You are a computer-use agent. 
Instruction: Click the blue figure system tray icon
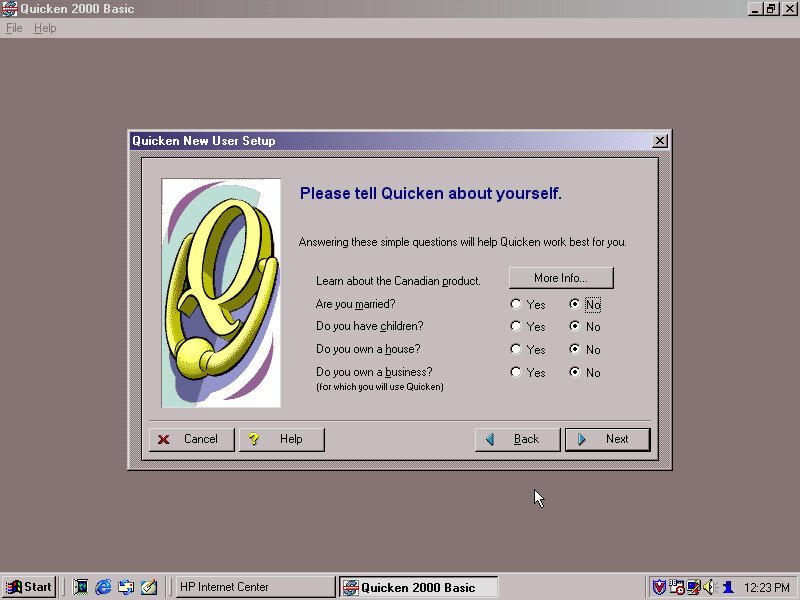(727, 587)
